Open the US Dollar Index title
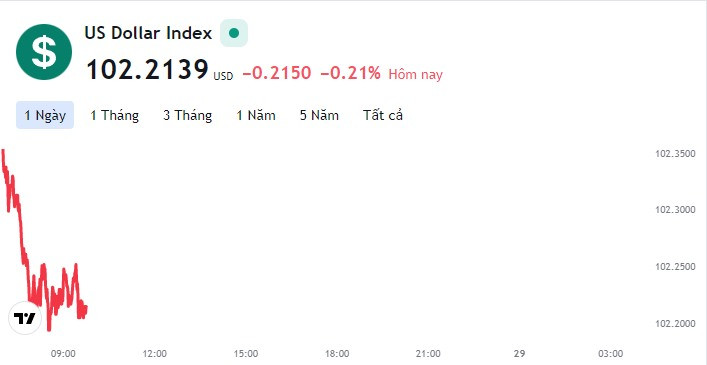The width and height of the screenshot is (707, 365). (148, 33)
